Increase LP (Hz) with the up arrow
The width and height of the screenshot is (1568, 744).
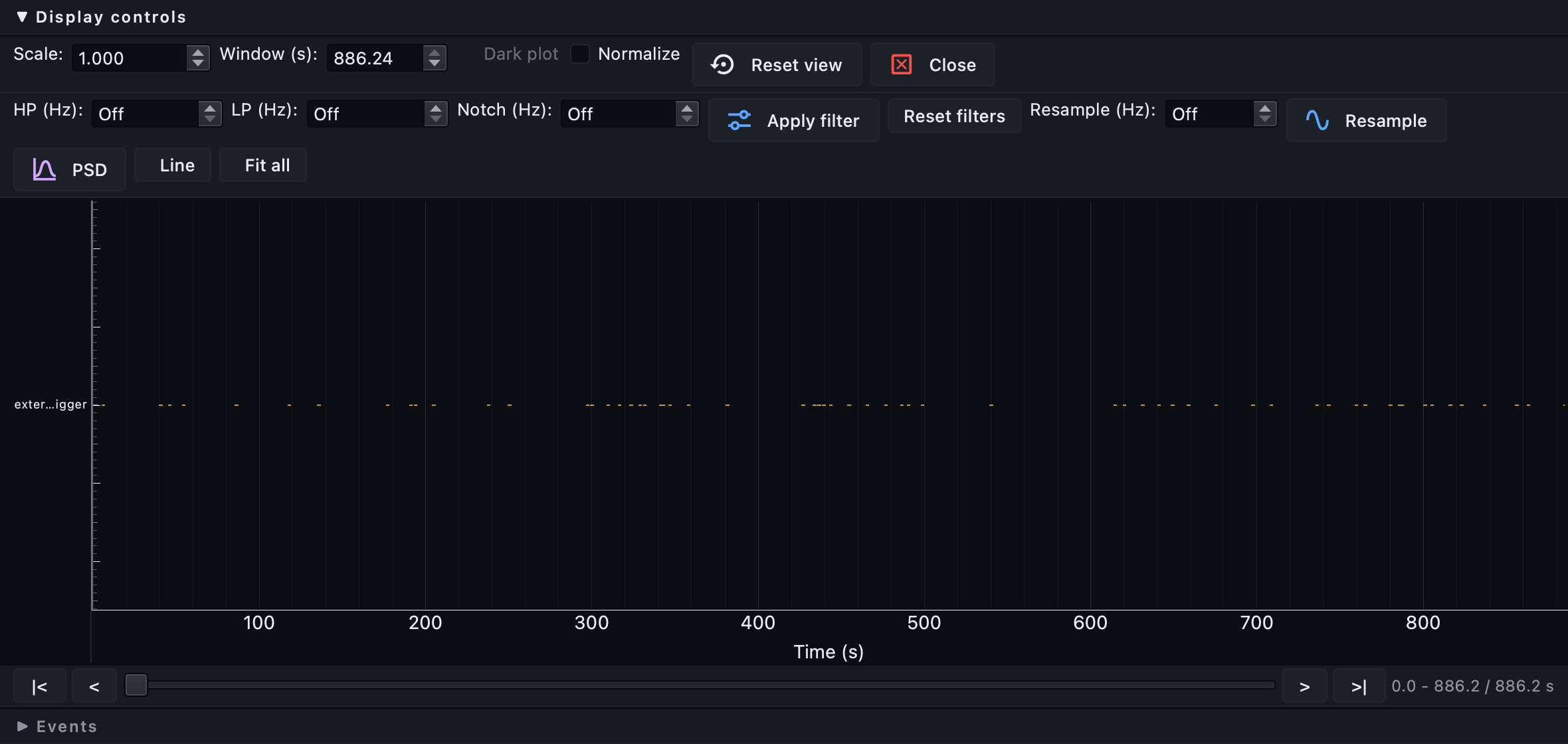pyautogui.click(x=436, y=108)
